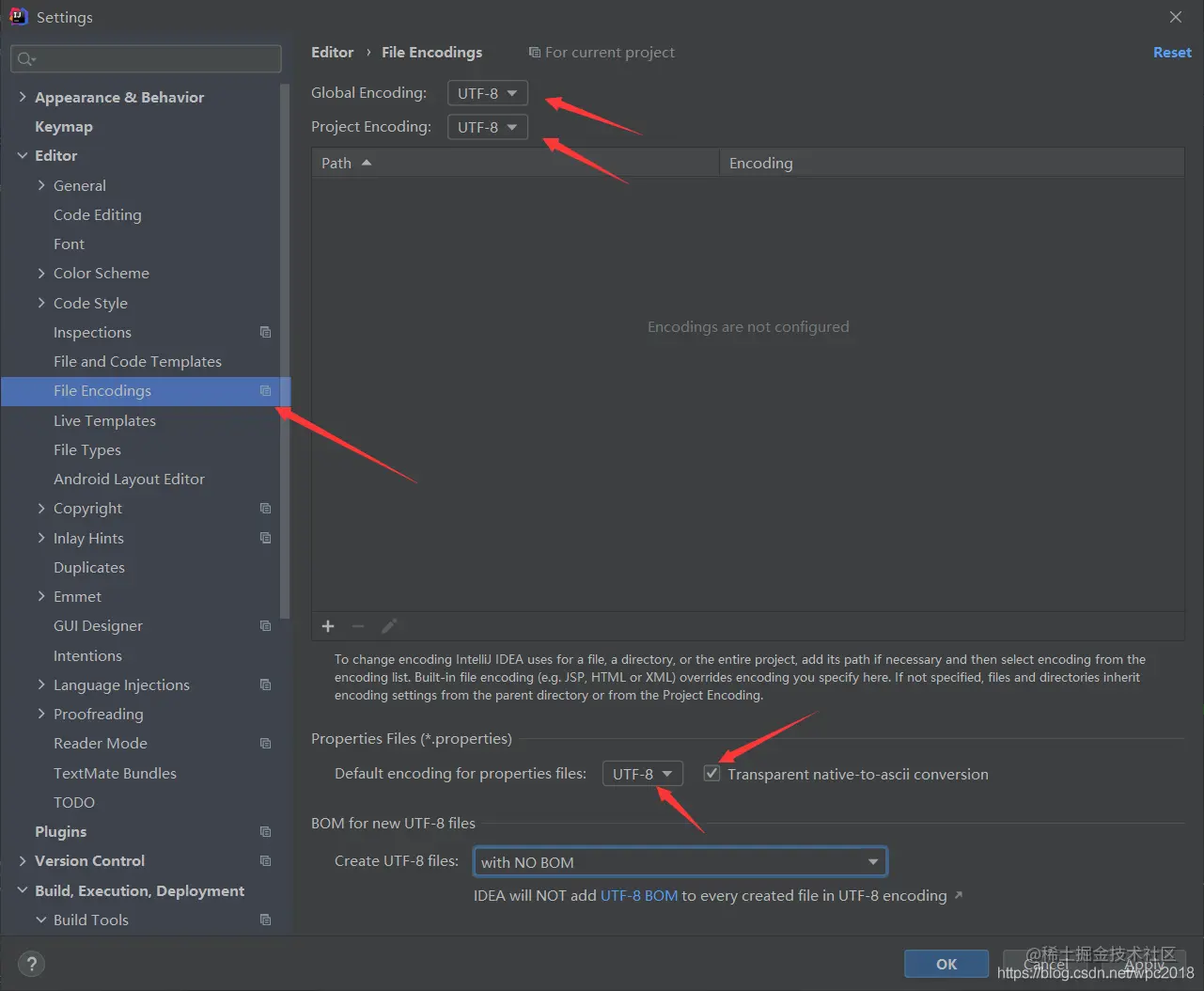Collapse the Editor section

point(23,155)
